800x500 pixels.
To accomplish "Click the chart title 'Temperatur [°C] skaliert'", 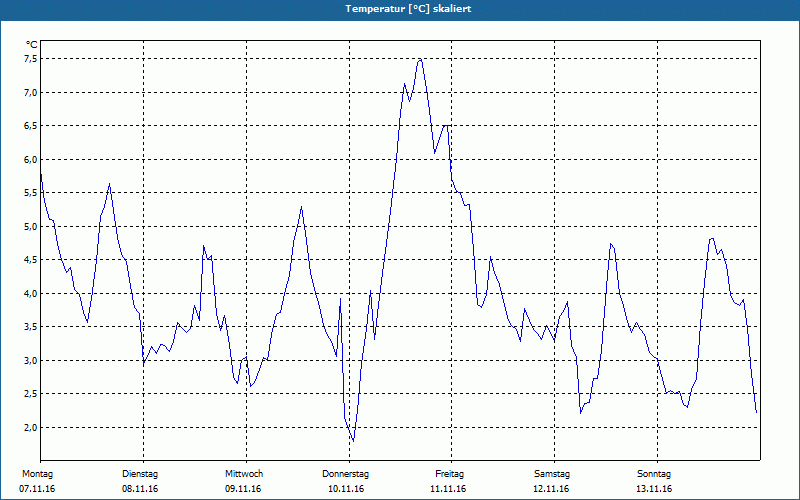I will pyautogui.click(x=408, y=9).
